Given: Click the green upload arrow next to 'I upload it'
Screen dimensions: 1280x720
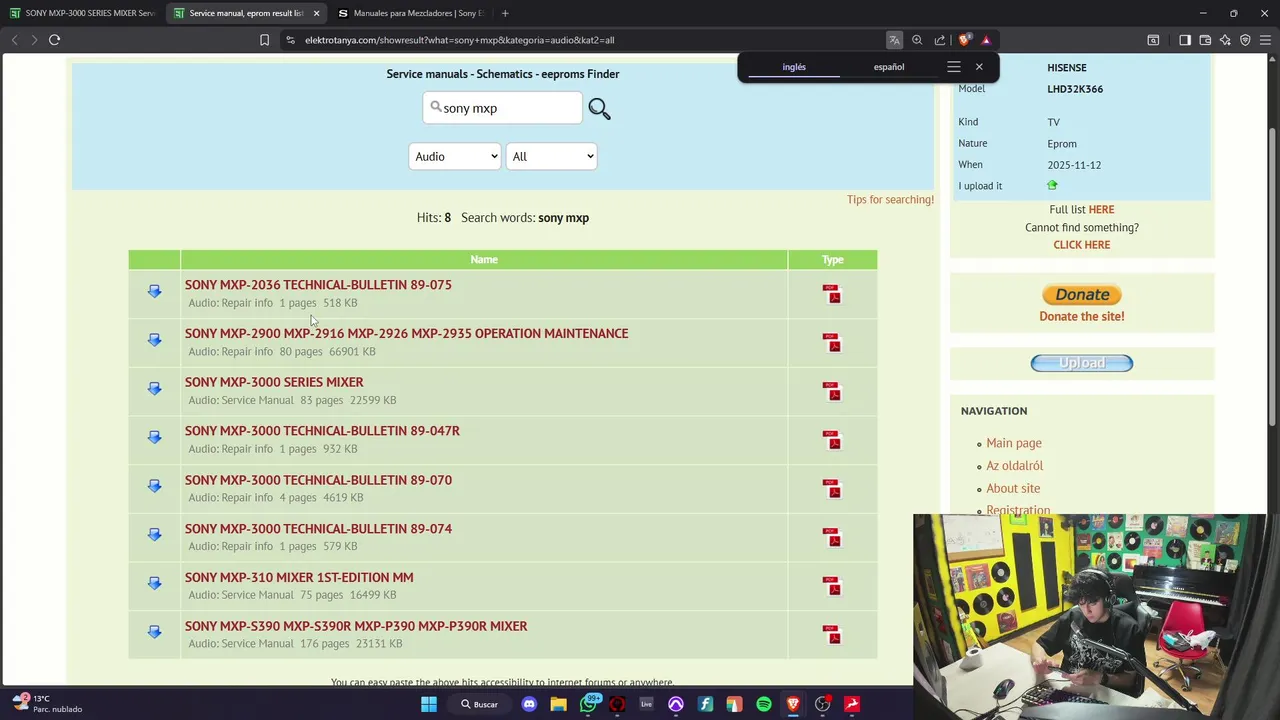Looking at the screenshot, I should coord(1052,186).
